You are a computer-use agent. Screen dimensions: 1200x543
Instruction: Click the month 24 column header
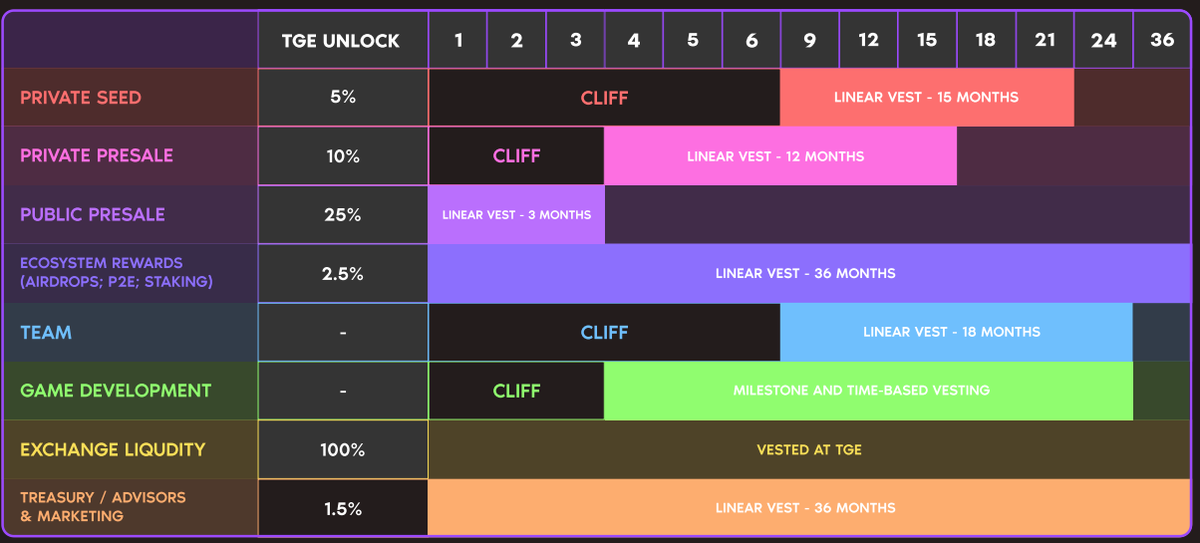1104,41
